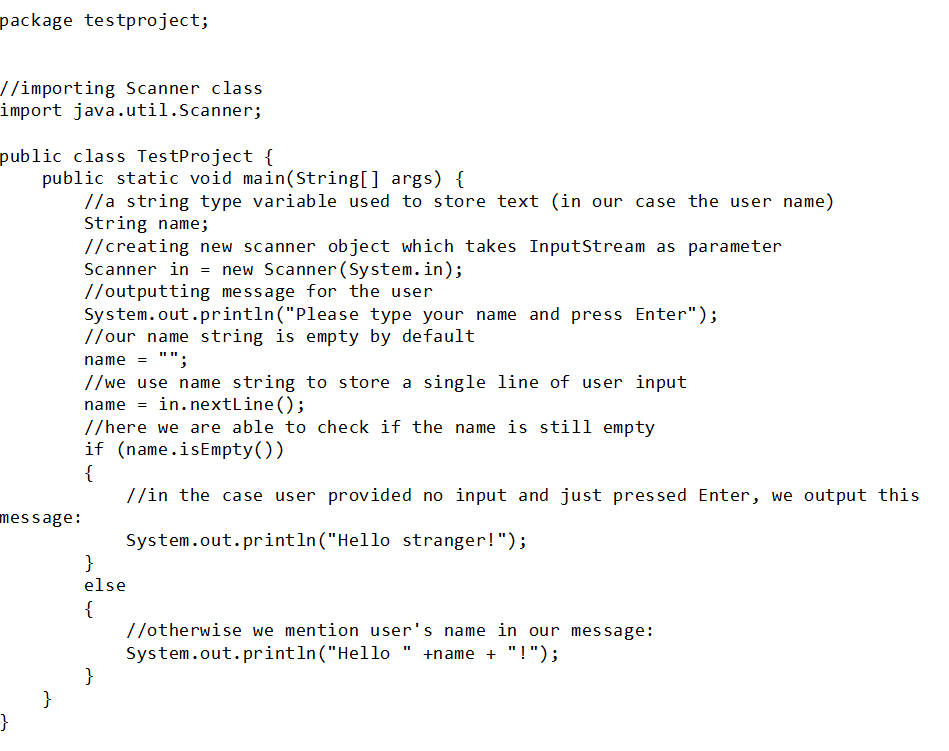Click the comment about checking empty name
Image resolution: width=949 pixels, height=751 pixels.
pyautogui.click(x=369, y=428)
